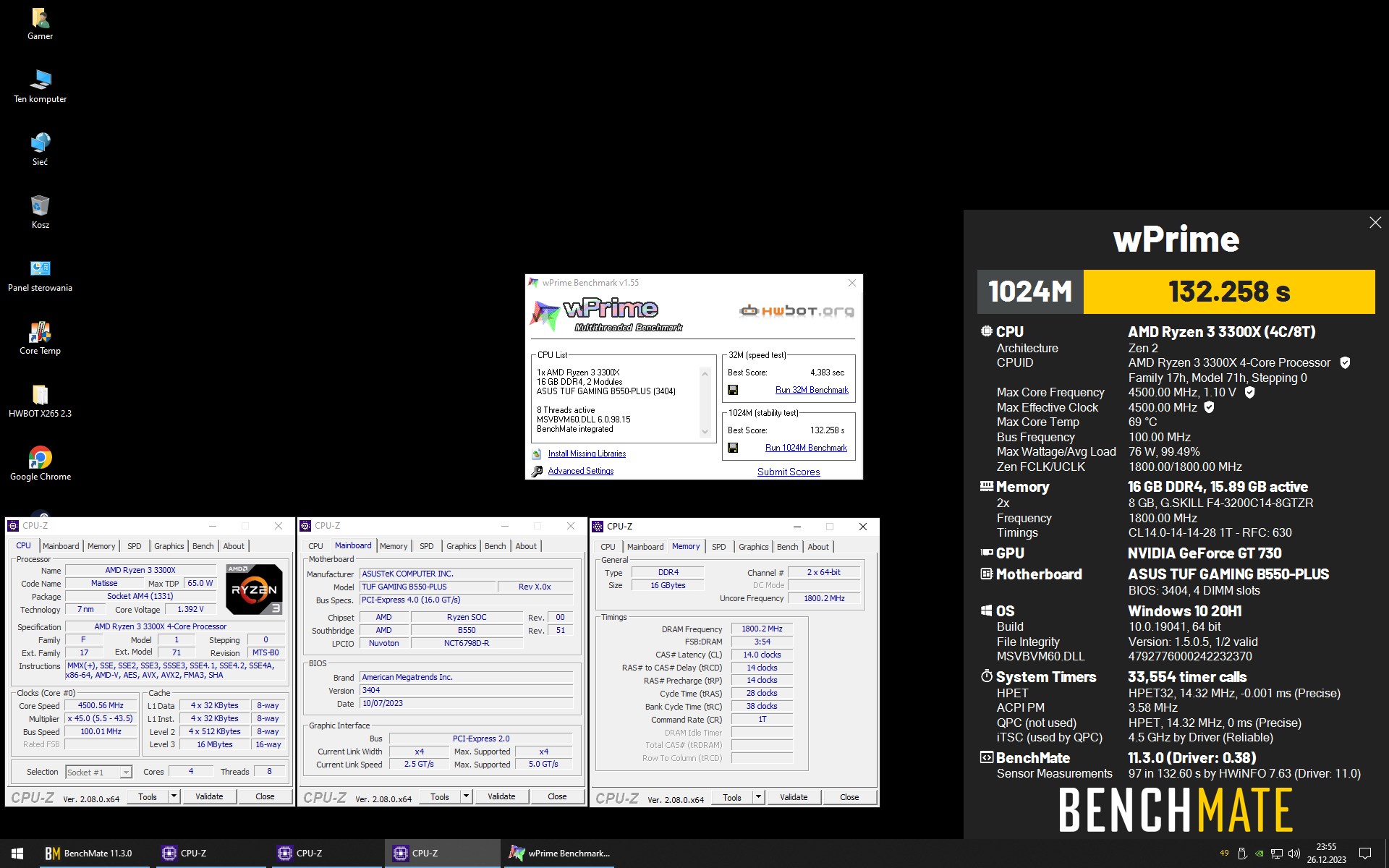This screenshot has height=868, width=1389.
Task: Click the 132.258 s score banner
Action: pyautogui.click(x=1229, y=292)
